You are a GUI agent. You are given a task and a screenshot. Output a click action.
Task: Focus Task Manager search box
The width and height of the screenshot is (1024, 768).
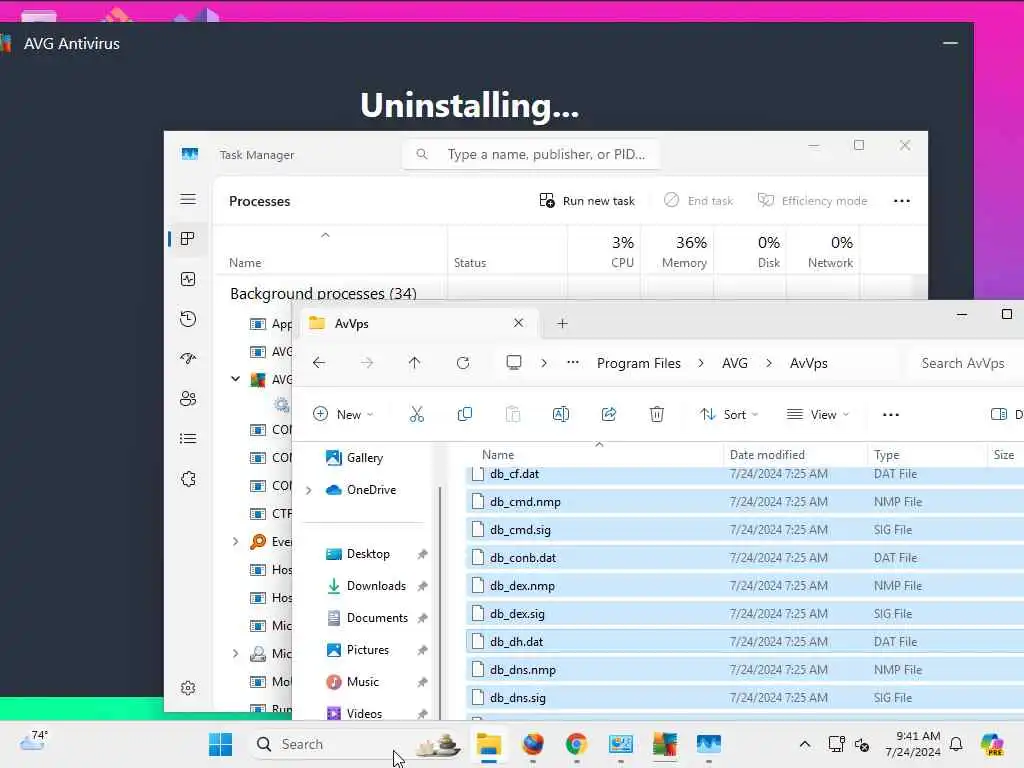pos(531,154)
